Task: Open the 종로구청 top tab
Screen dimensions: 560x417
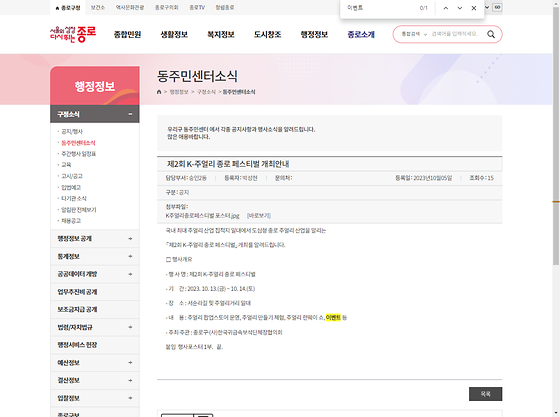Action: (68, 7)
